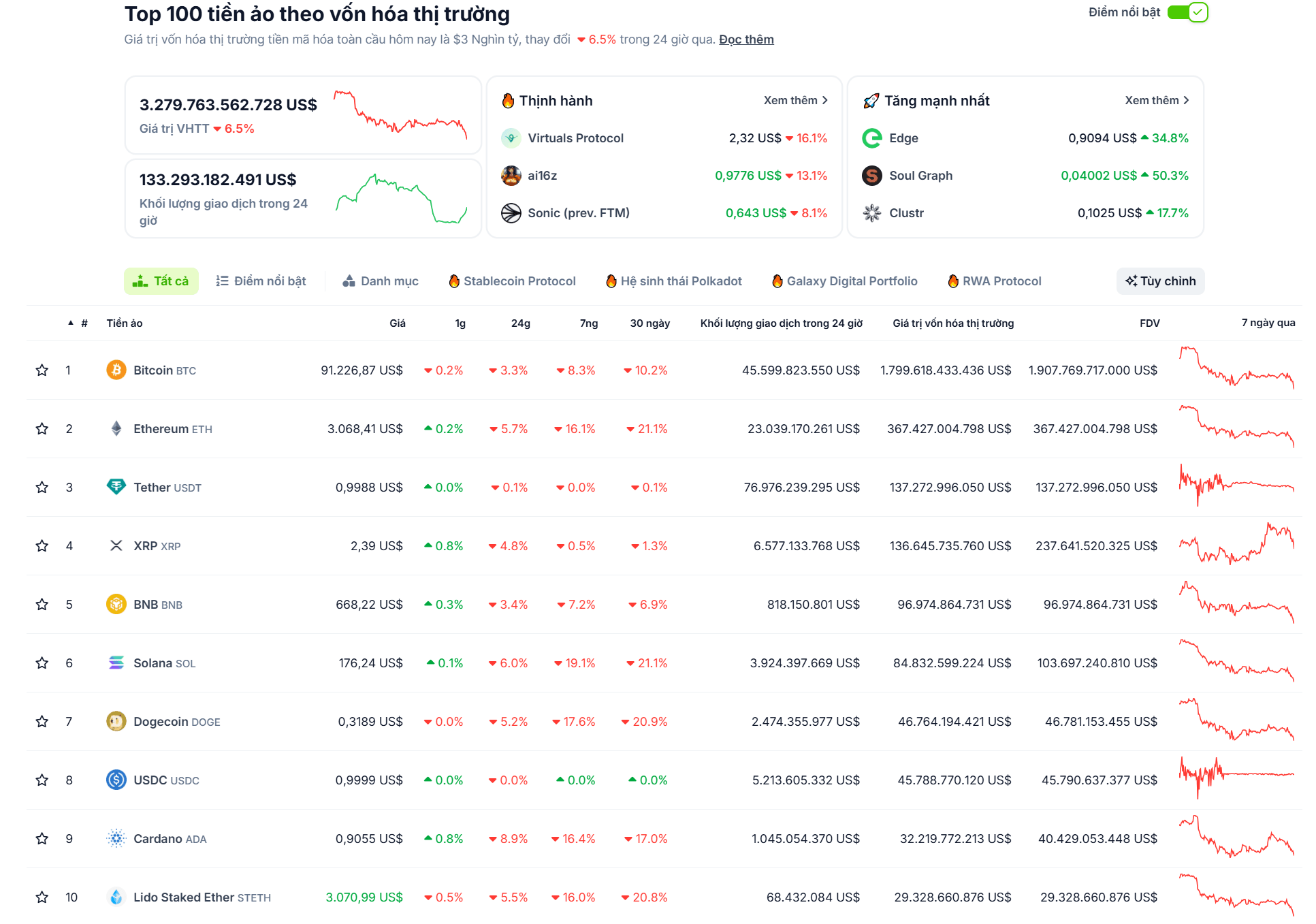Image resolution: width=1316 pixels, height=924 pixels.
Task: Sort table by 7ng column header
Action: (x=589, y=323)
